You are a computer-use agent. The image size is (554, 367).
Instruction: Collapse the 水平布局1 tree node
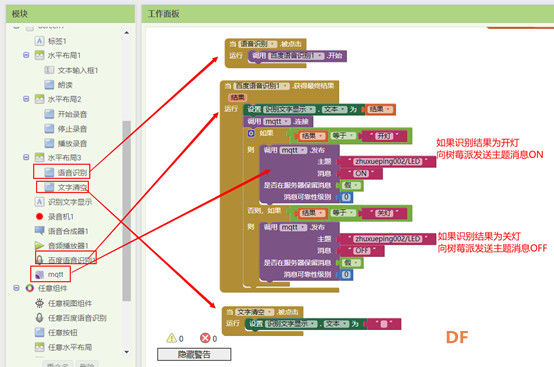click(26, 55)
